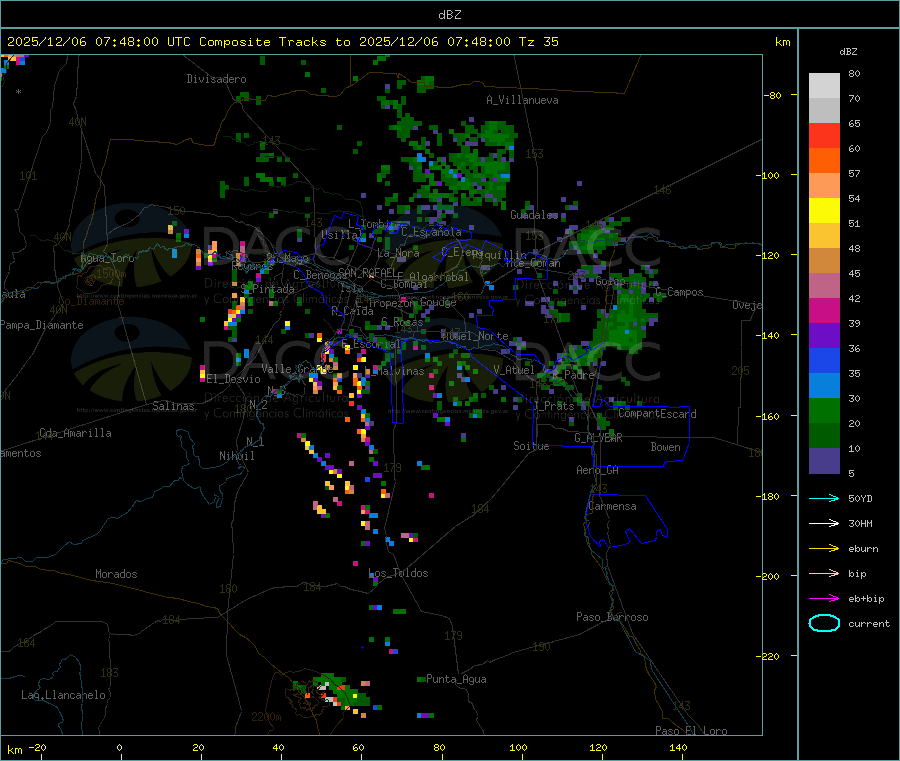
Task: Click the 30HM white arrow legend icon
Action: click(x=824, y=523)
